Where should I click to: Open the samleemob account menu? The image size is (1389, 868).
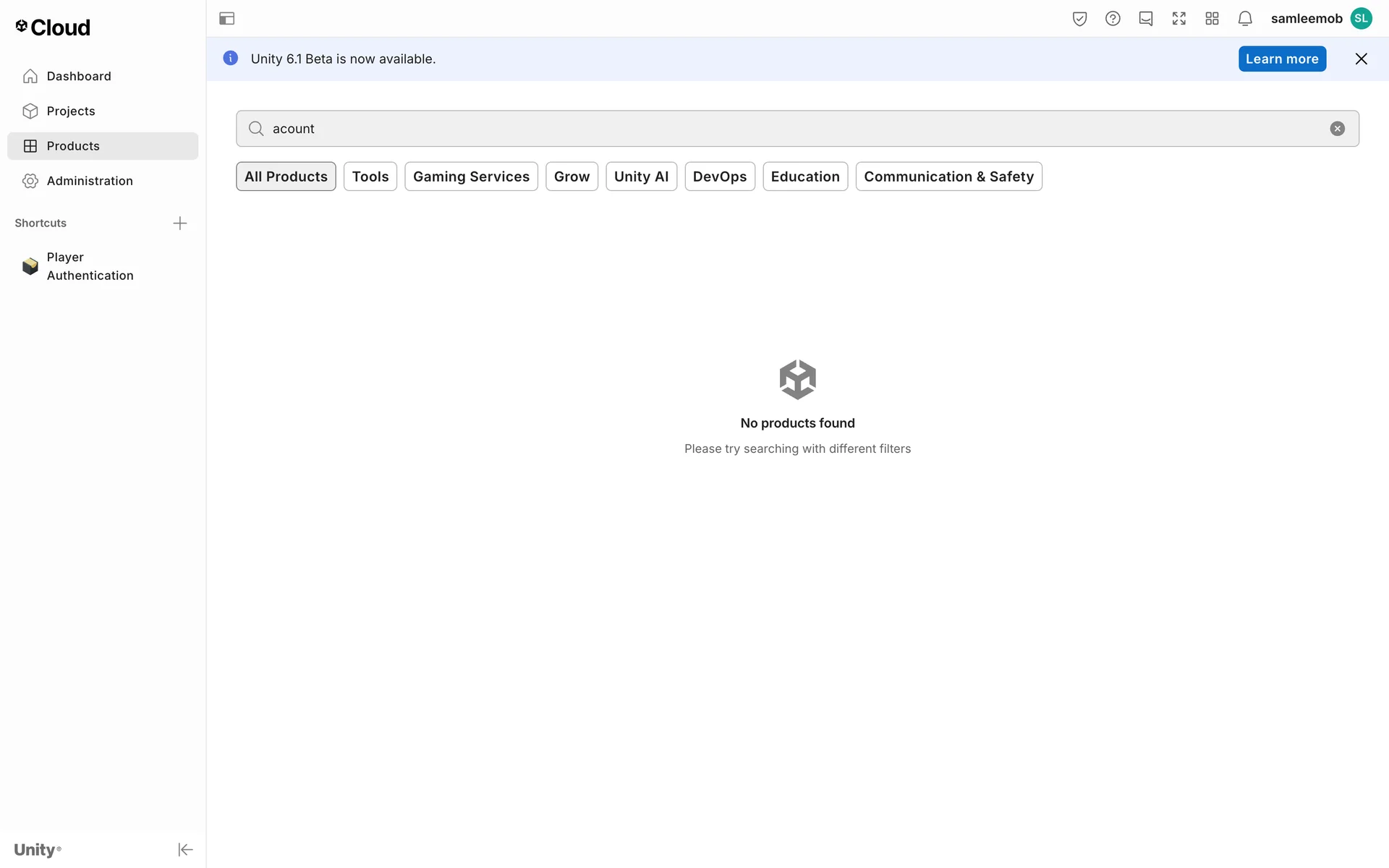click(x=1321, y=19)
